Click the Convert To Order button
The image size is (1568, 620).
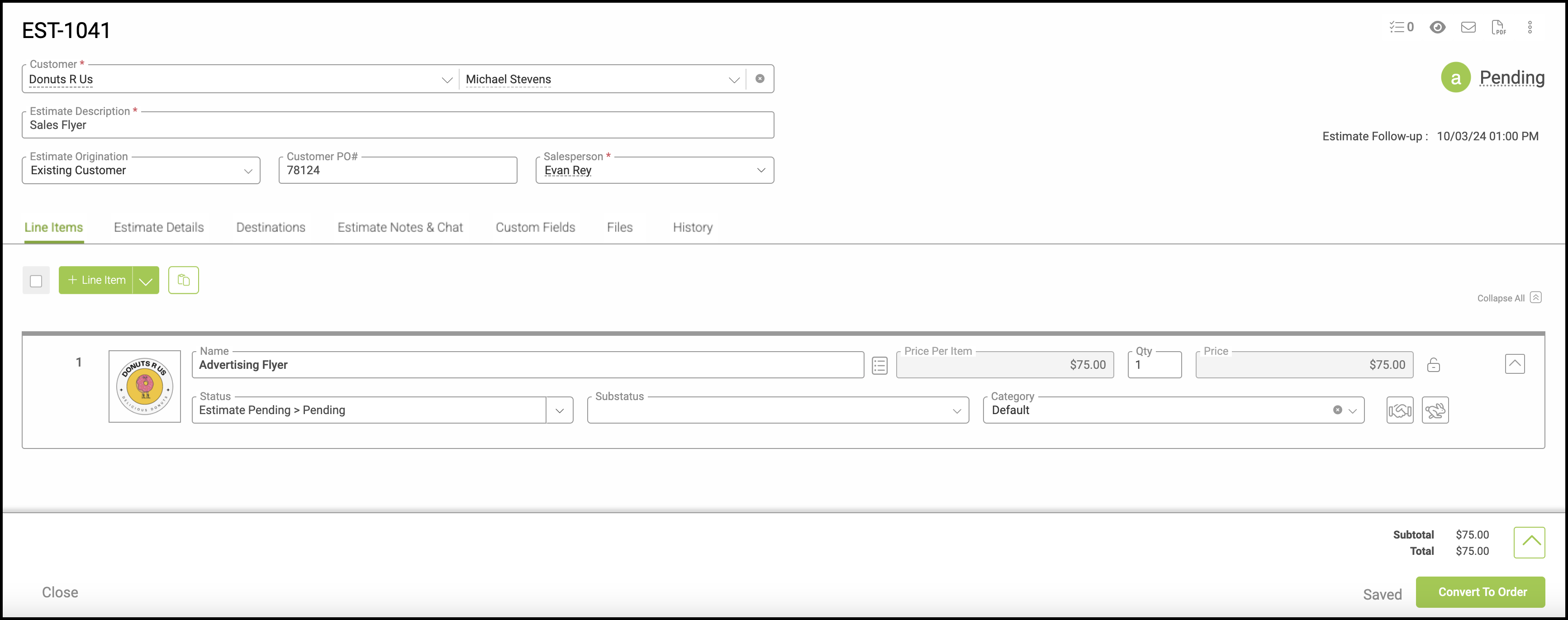coord(1480,592)
